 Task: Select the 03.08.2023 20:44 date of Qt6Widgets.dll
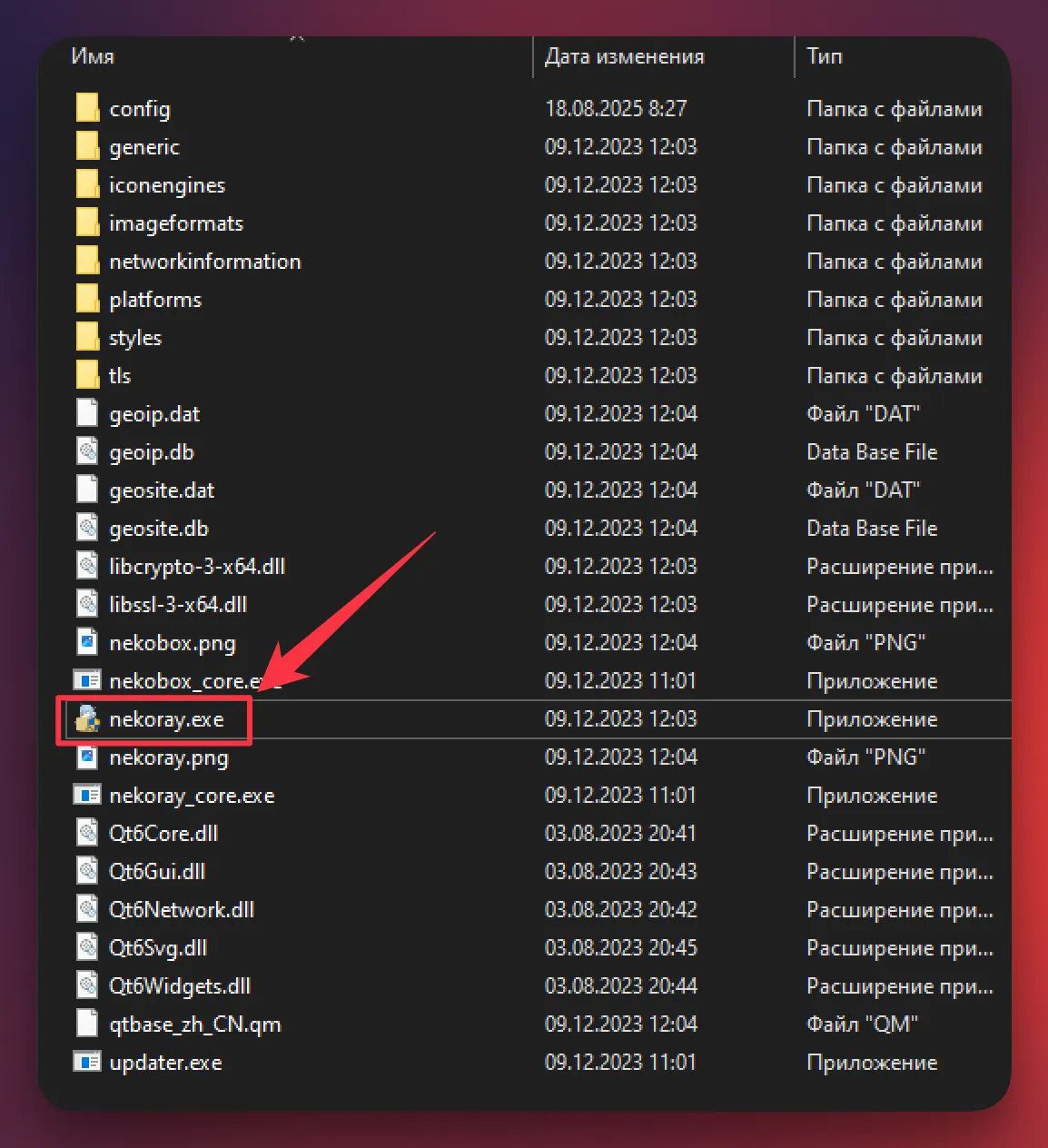coord(621,985)
